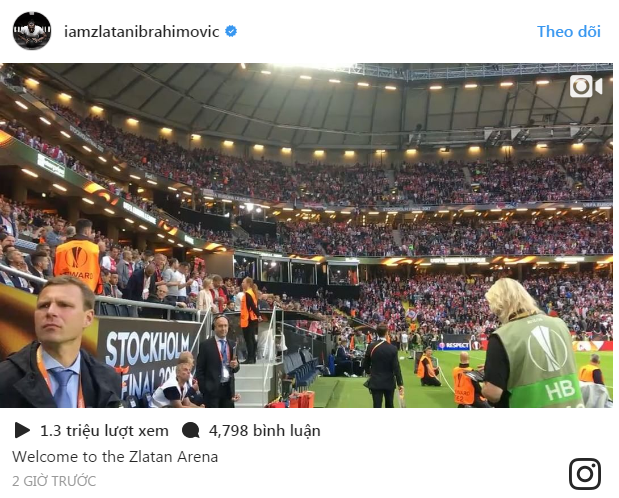Click the Stockholm Final banner in video
Screen dimensions: 619x498
(x=147, y=360)
